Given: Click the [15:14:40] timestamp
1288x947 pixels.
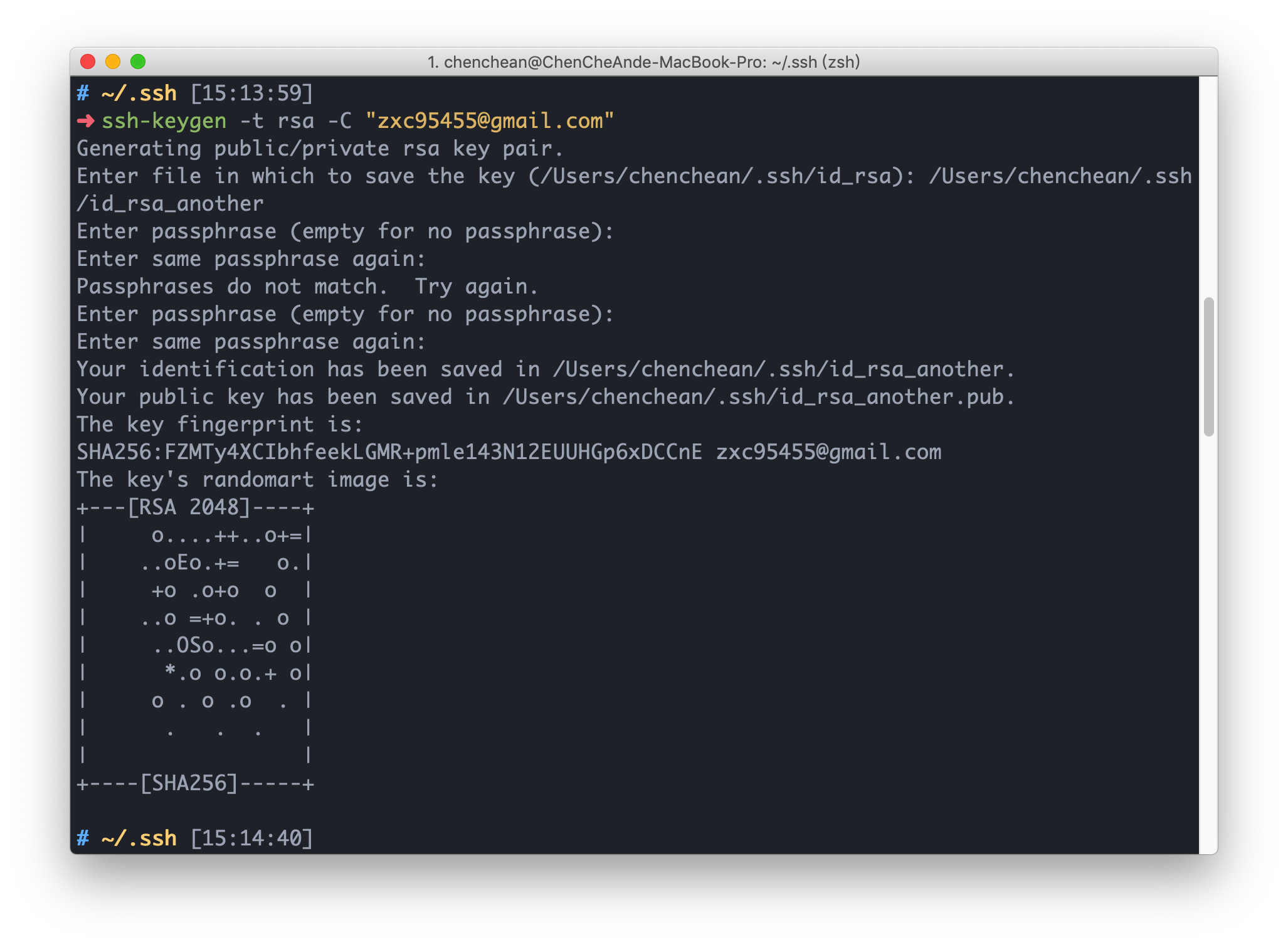Looking at the screenshot, I should coord(251,839).
